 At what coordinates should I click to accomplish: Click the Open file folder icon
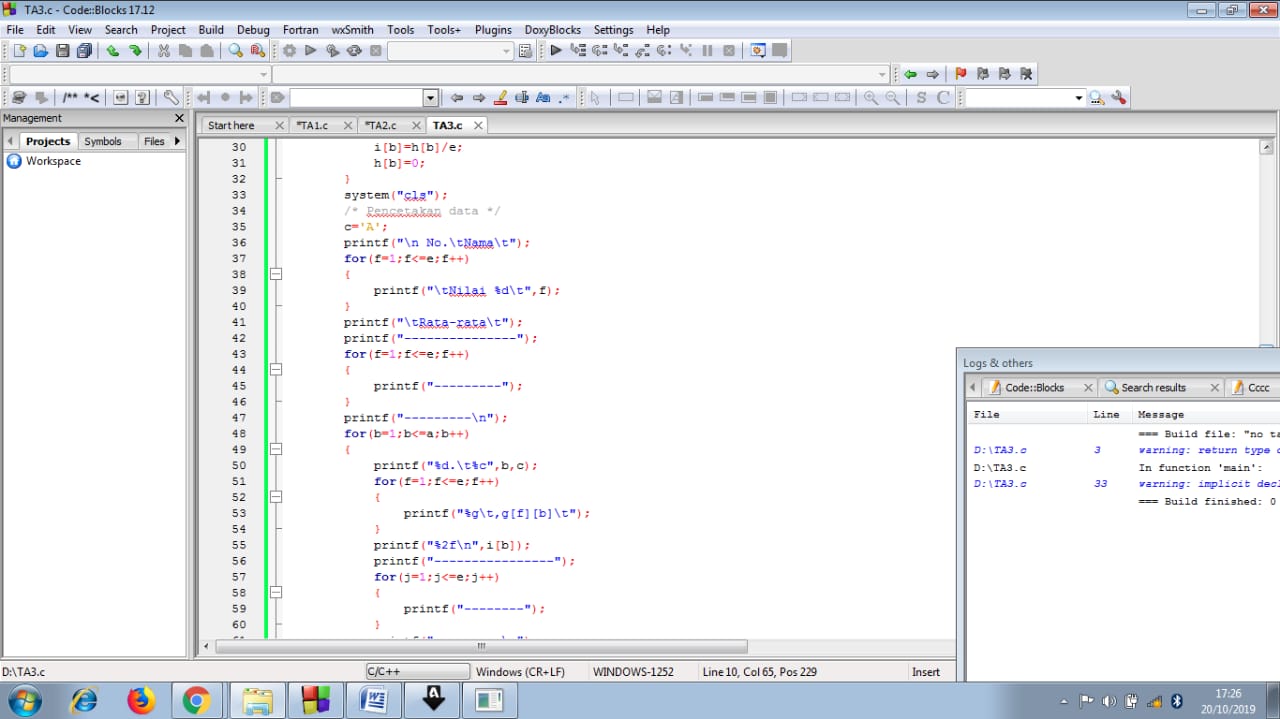[41, 51]
